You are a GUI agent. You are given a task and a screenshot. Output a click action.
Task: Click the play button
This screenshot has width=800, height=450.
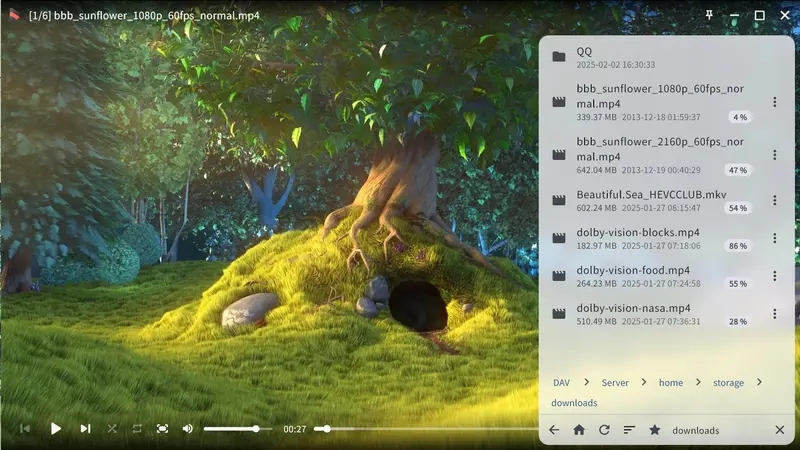[56, 429]
